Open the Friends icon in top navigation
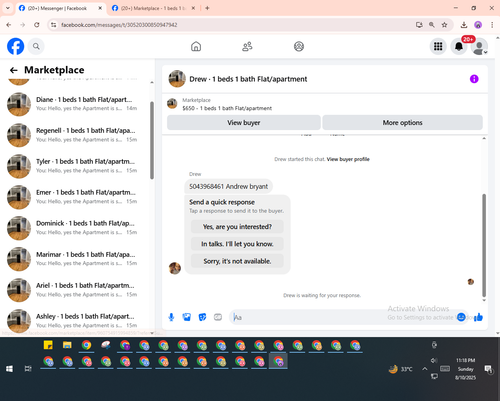 tap(247, 46)
